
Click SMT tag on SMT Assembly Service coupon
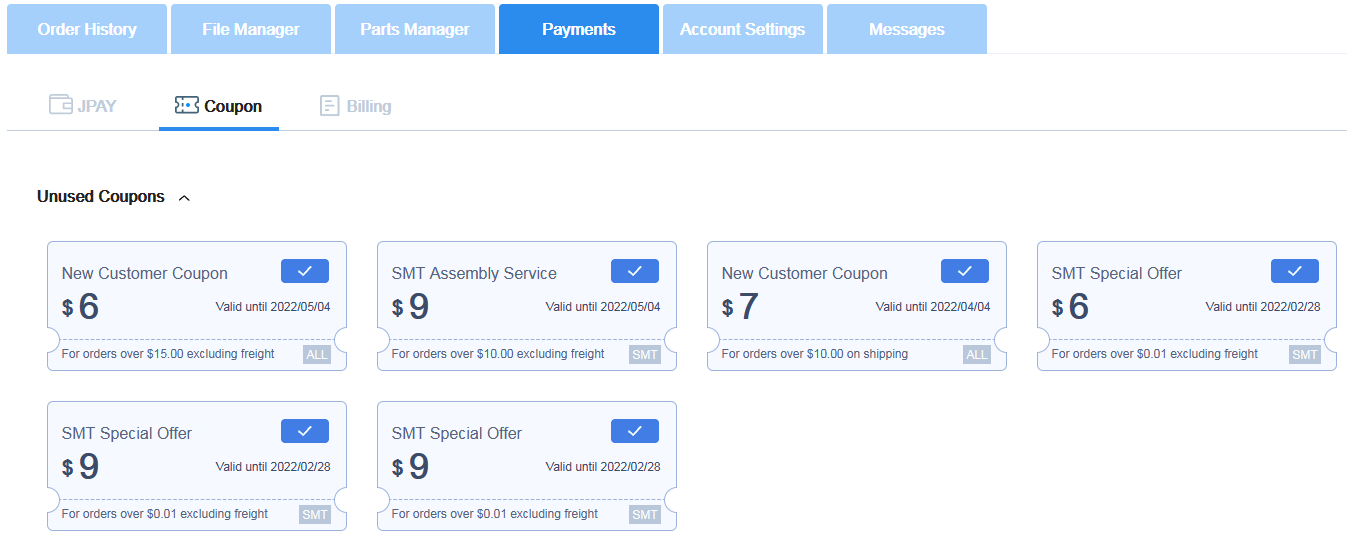[645, 354]
